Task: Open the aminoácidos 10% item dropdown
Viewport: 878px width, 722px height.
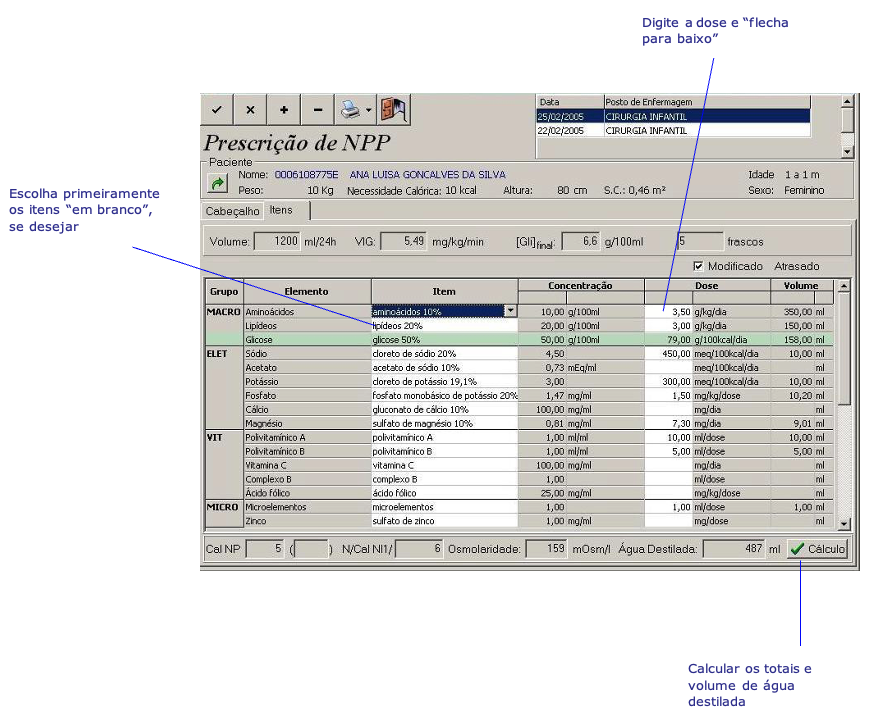Action: click(510, 311)
